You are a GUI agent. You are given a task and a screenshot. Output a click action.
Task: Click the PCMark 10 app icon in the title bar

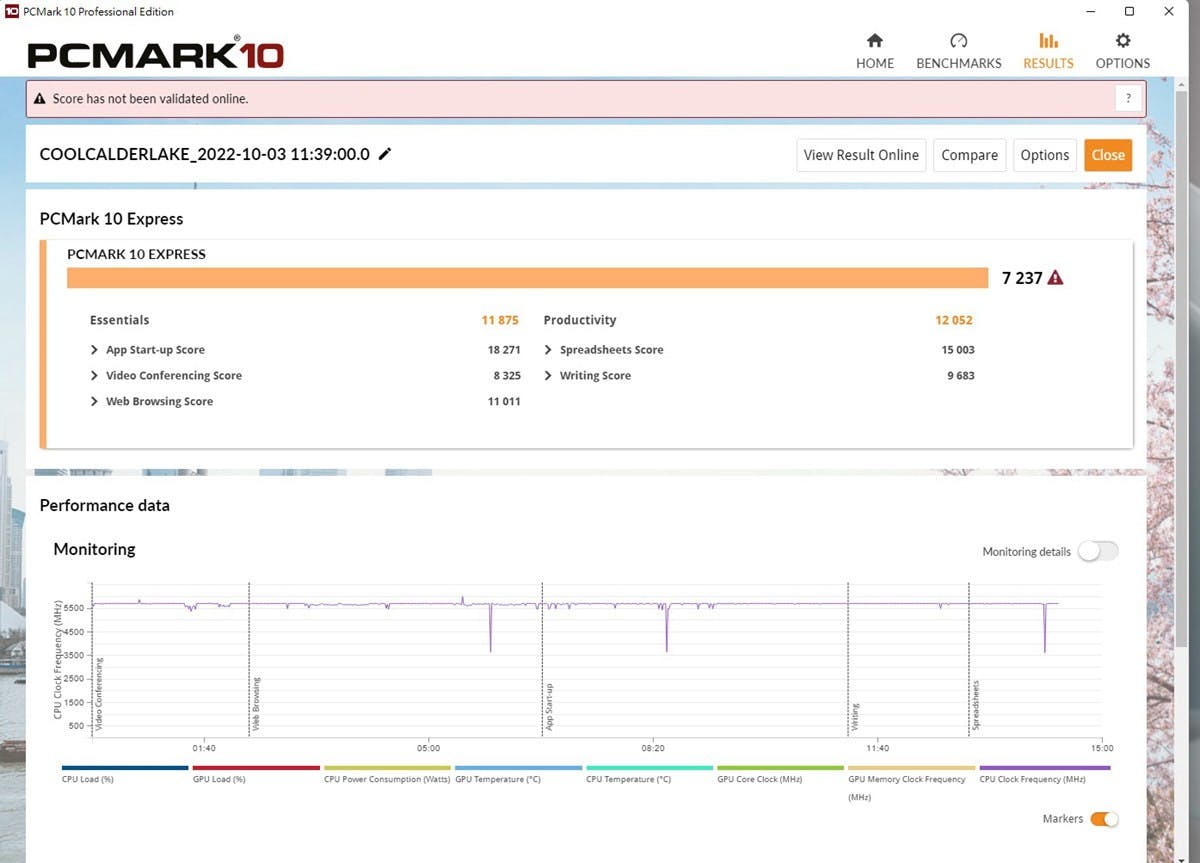coord(11,11)
